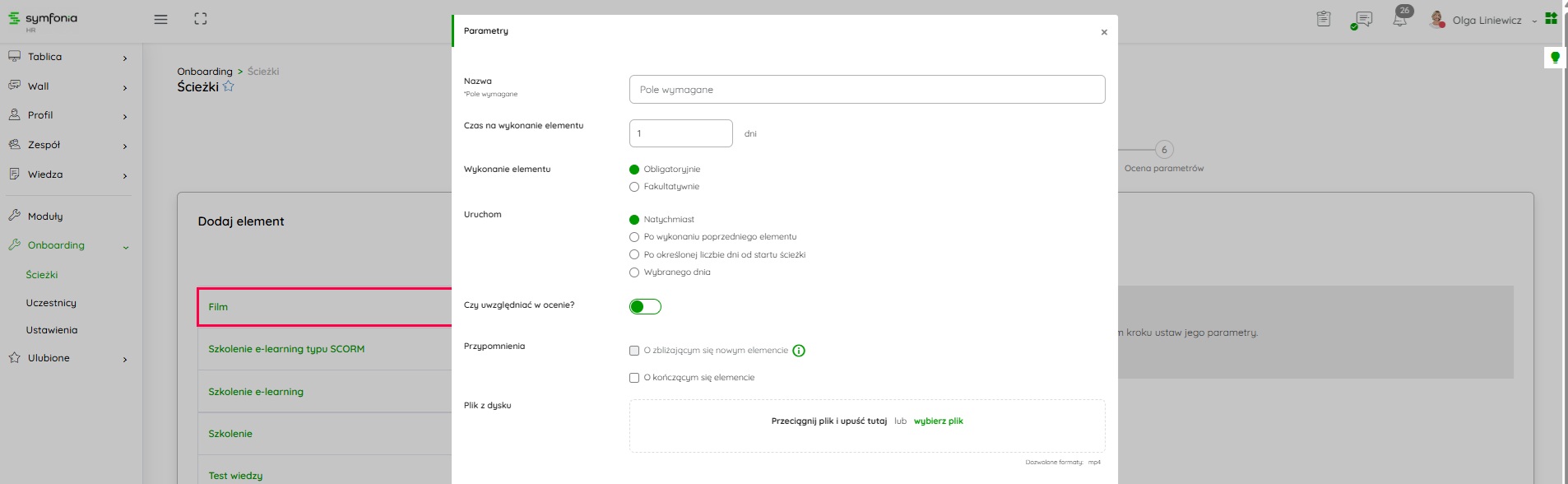Select Po wykonaniu poprzedniego elementu option

click(634, 237)
